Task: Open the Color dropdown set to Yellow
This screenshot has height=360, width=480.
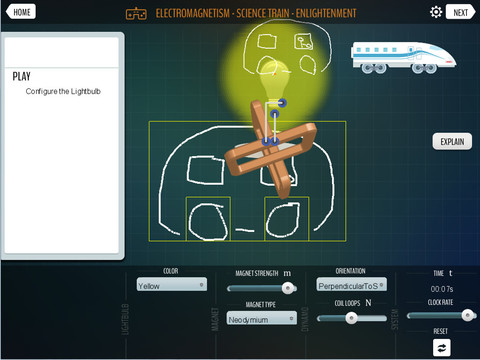Action: pos(172,285)
